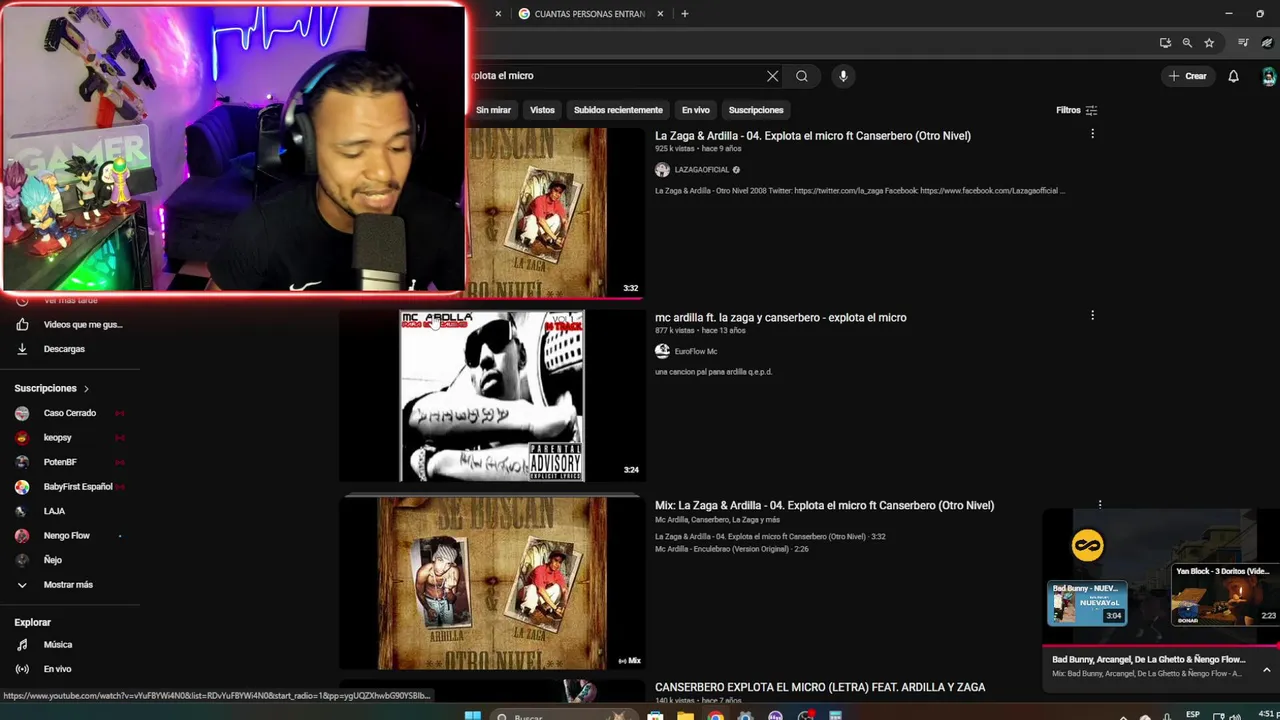Open the Bad Bunny NUEVA YoL thumbnail

pyautogui.click(x=1087, y=603)
